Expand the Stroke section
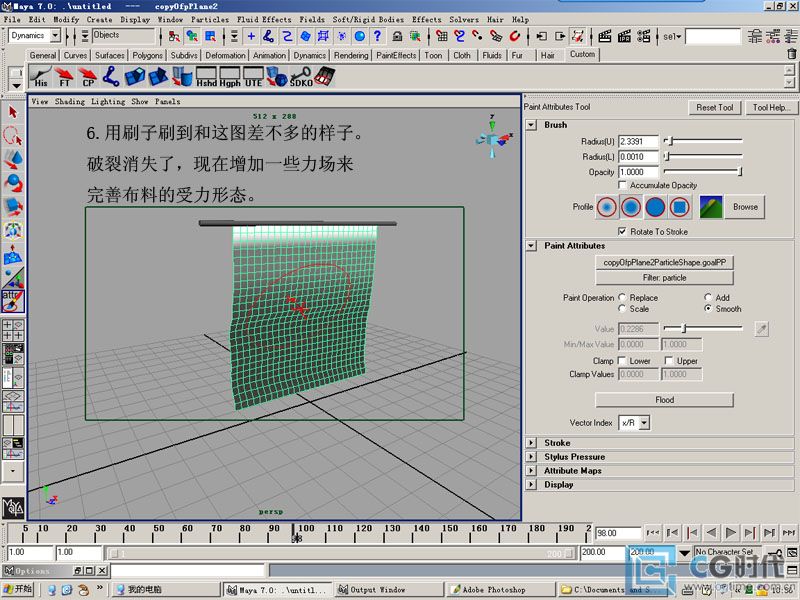Viewport: 800px width, 600px height. tap(532, 443)
